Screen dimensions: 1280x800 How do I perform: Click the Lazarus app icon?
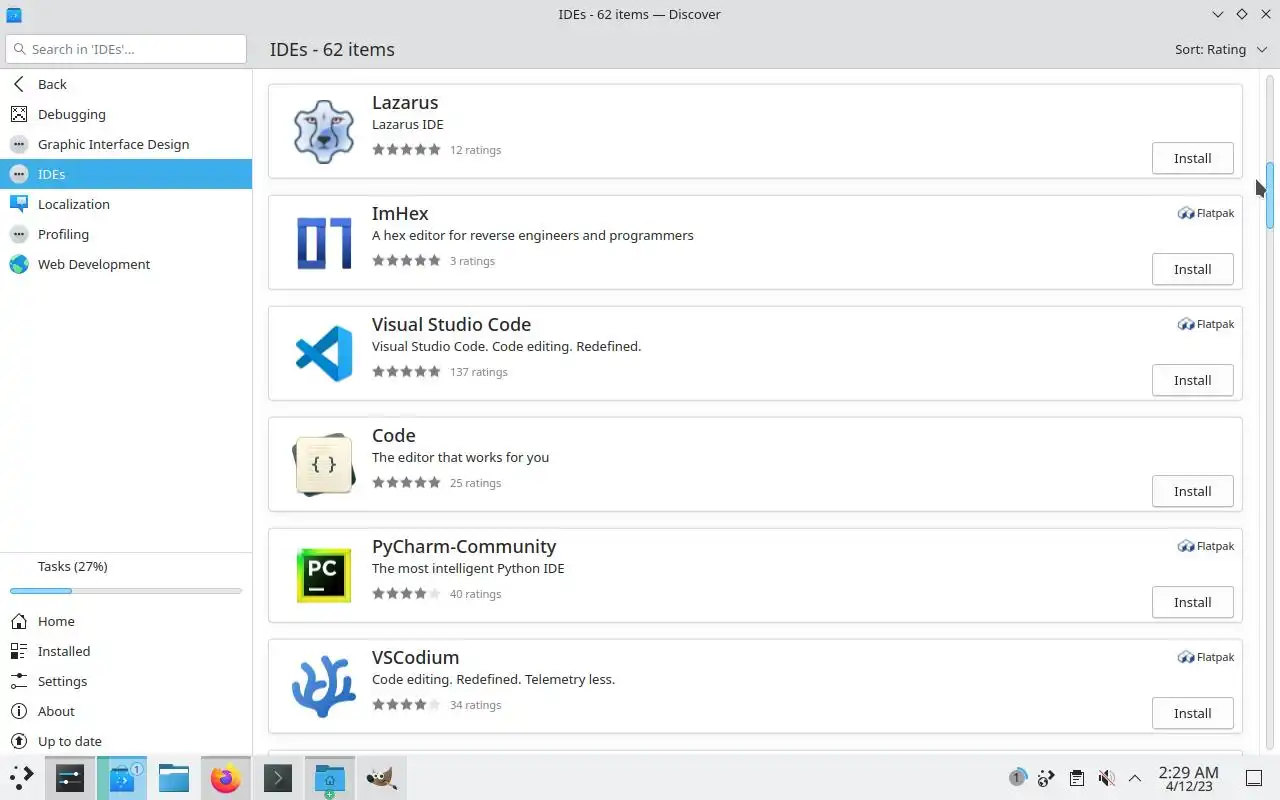(x=323, y=131)
